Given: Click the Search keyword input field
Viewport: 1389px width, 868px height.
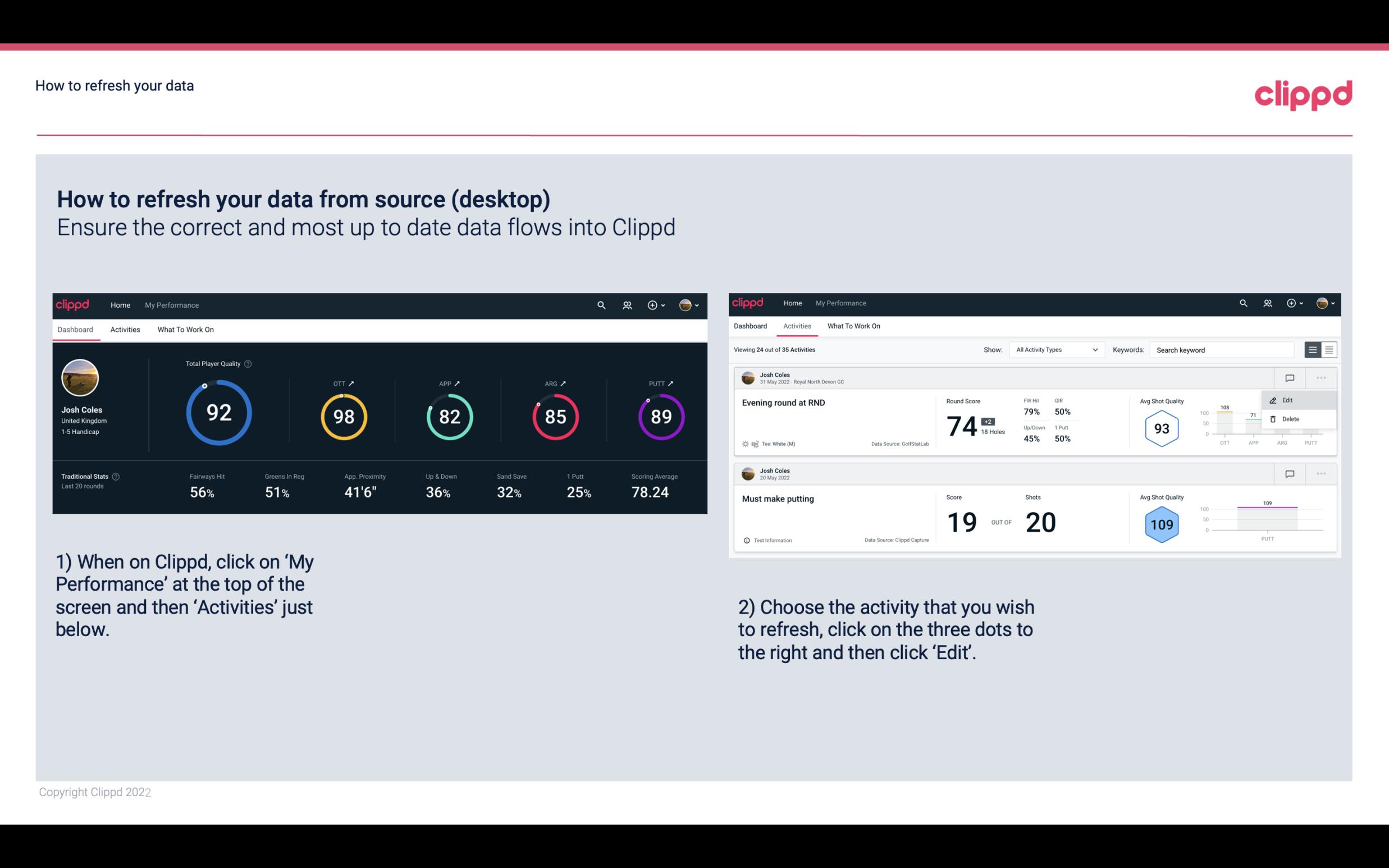Looking at the screenshot, I should pyautogui.click(x=1224, y=350).
